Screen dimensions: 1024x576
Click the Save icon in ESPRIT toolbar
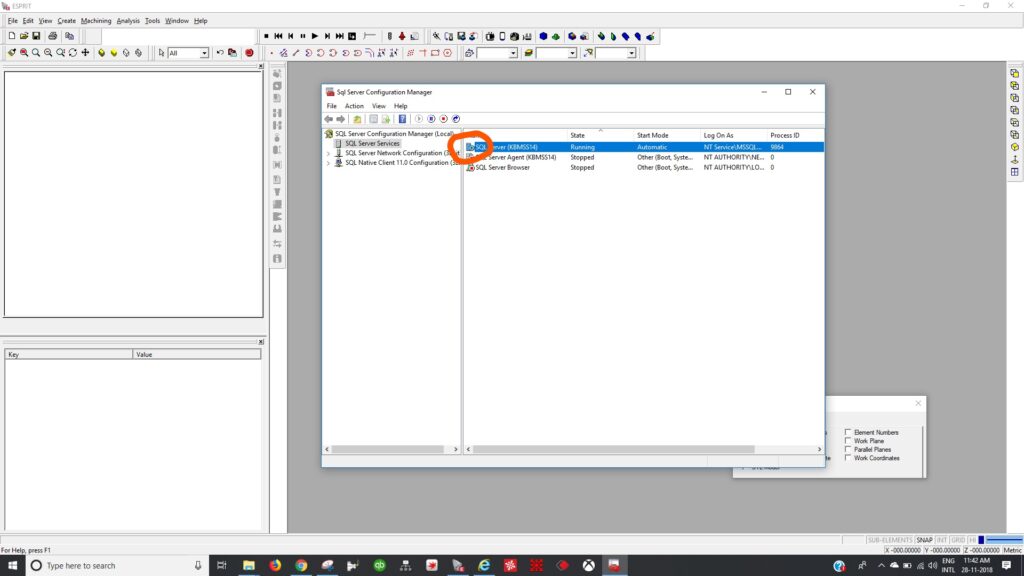point(36,36)
